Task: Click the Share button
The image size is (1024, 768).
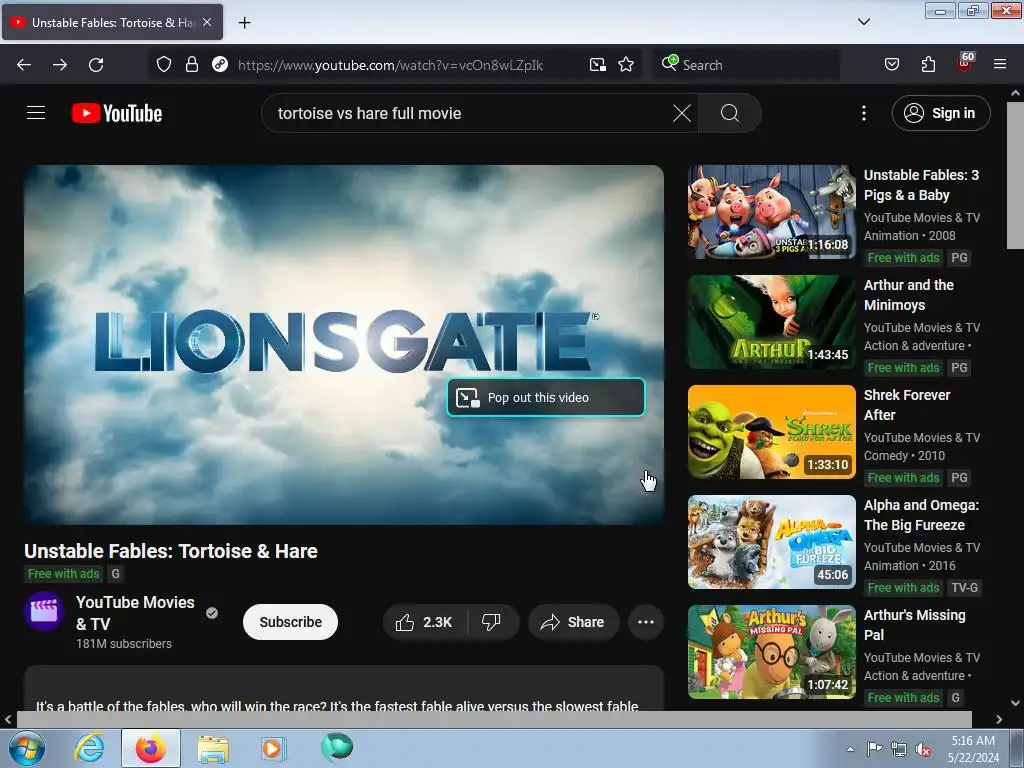Action: point(573,622)
